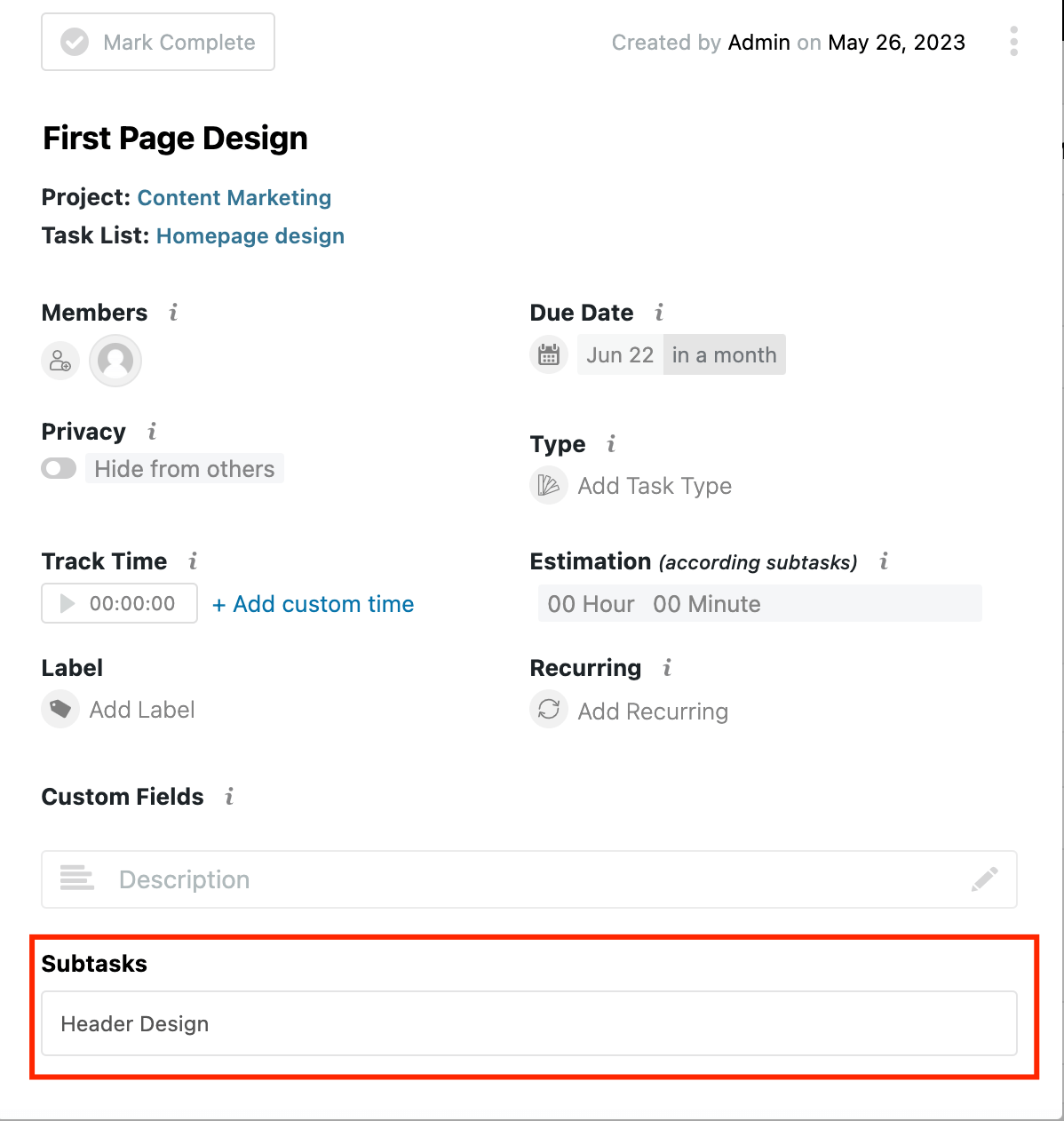1064x1121 pixels.
Task: Click the Custom Fields info icon
Action: point(230,797)
